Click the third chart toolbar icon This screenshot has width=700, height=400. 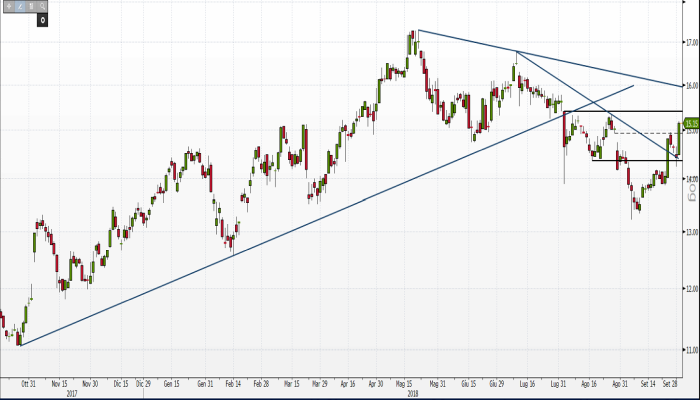coord(31,6)
